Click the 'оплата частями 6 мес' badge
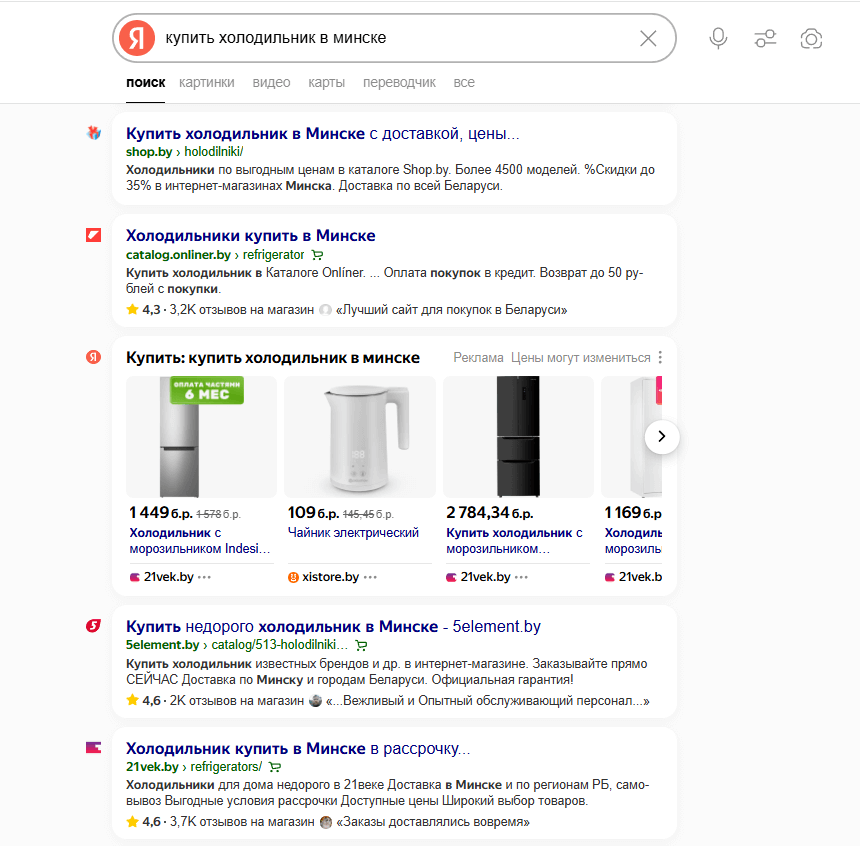The width and height of the screenshot is (860, 846). 207,390
